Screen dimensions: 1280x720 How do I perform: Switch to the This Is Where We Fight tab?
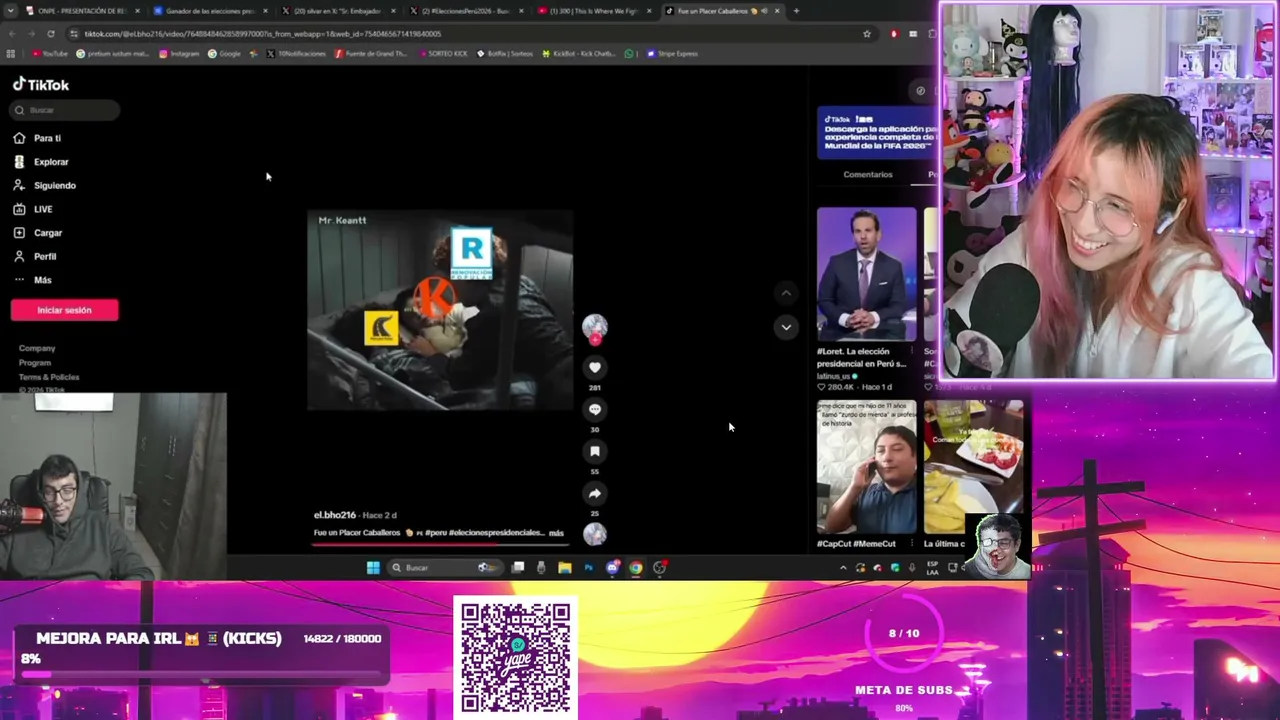coord(594,11)
